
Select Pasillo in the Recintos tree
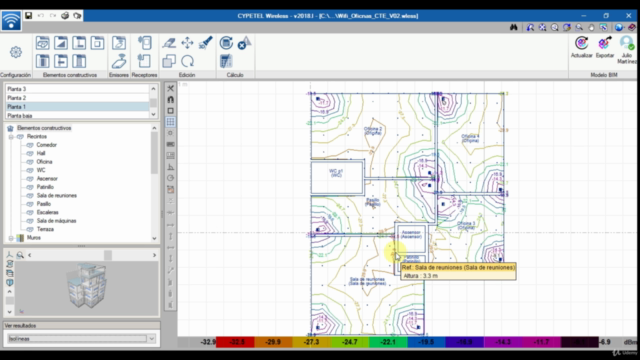pos(44,204)
